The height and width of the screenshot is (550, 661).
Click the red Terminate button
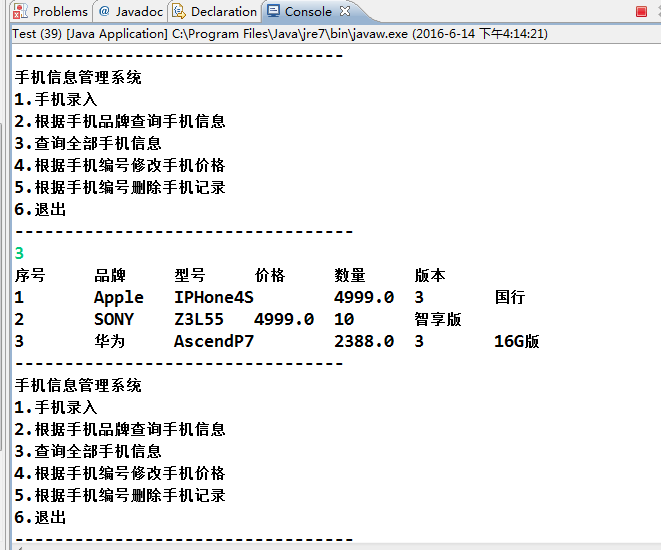click(x=641, y=11)
